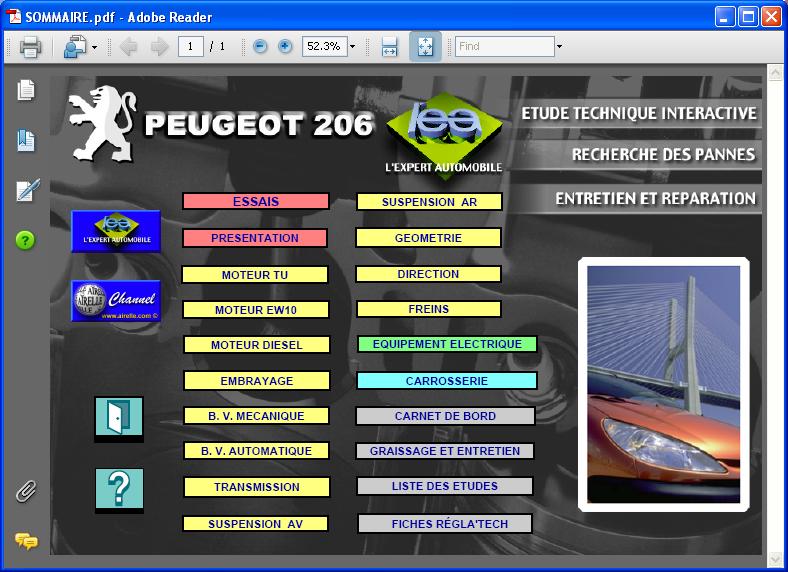Select B. V. AUTOMATIQUE button
Image resolution: width=788 pixels, height=572 pixels.
click(x=256, y=451)
